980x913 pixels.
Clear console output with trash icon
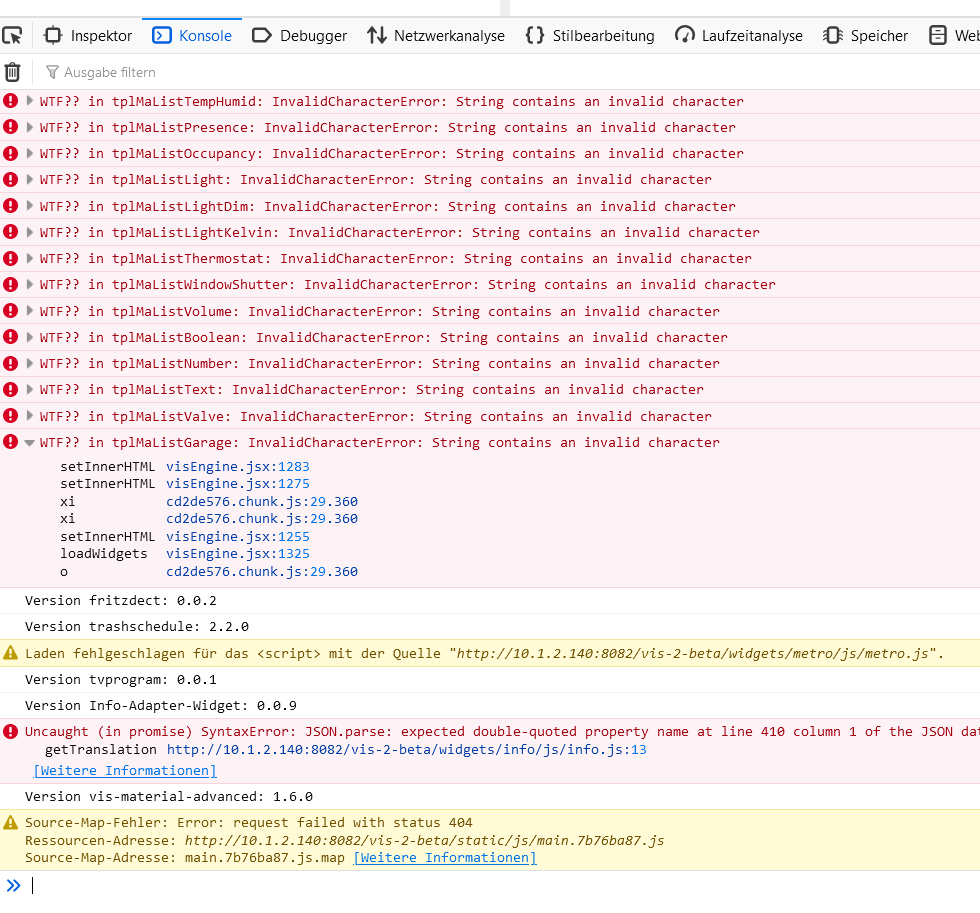coord(12,72)
